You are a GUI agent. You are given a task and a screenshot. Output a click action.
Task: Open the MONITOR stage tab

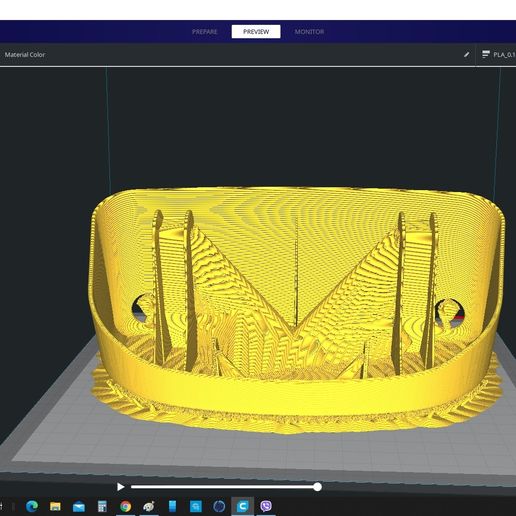tap(309, 32)
